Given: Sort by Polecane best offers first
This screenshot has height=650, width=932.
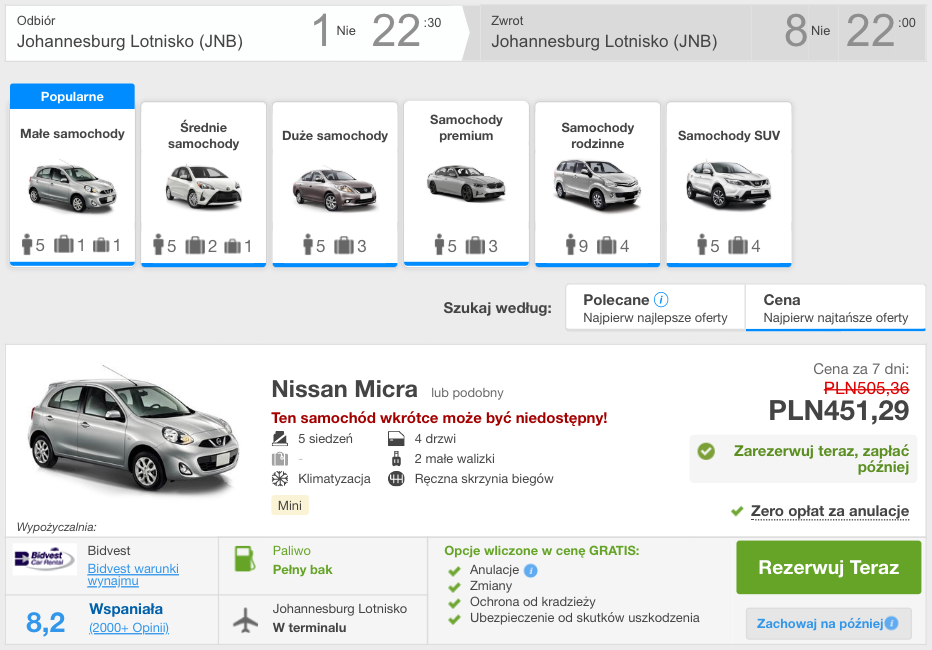Looking at the screenshot, I should [655, 307].
